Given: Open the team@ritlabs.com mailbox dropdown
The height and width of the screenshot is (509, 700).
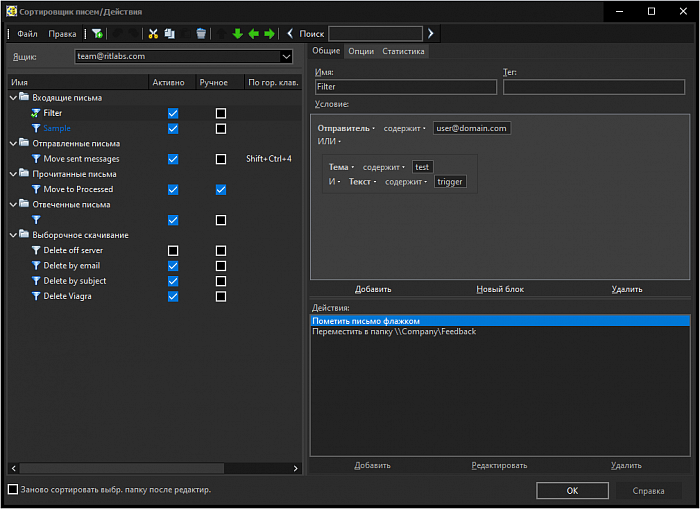Looking at the screenshot, I should click(286, 56).
